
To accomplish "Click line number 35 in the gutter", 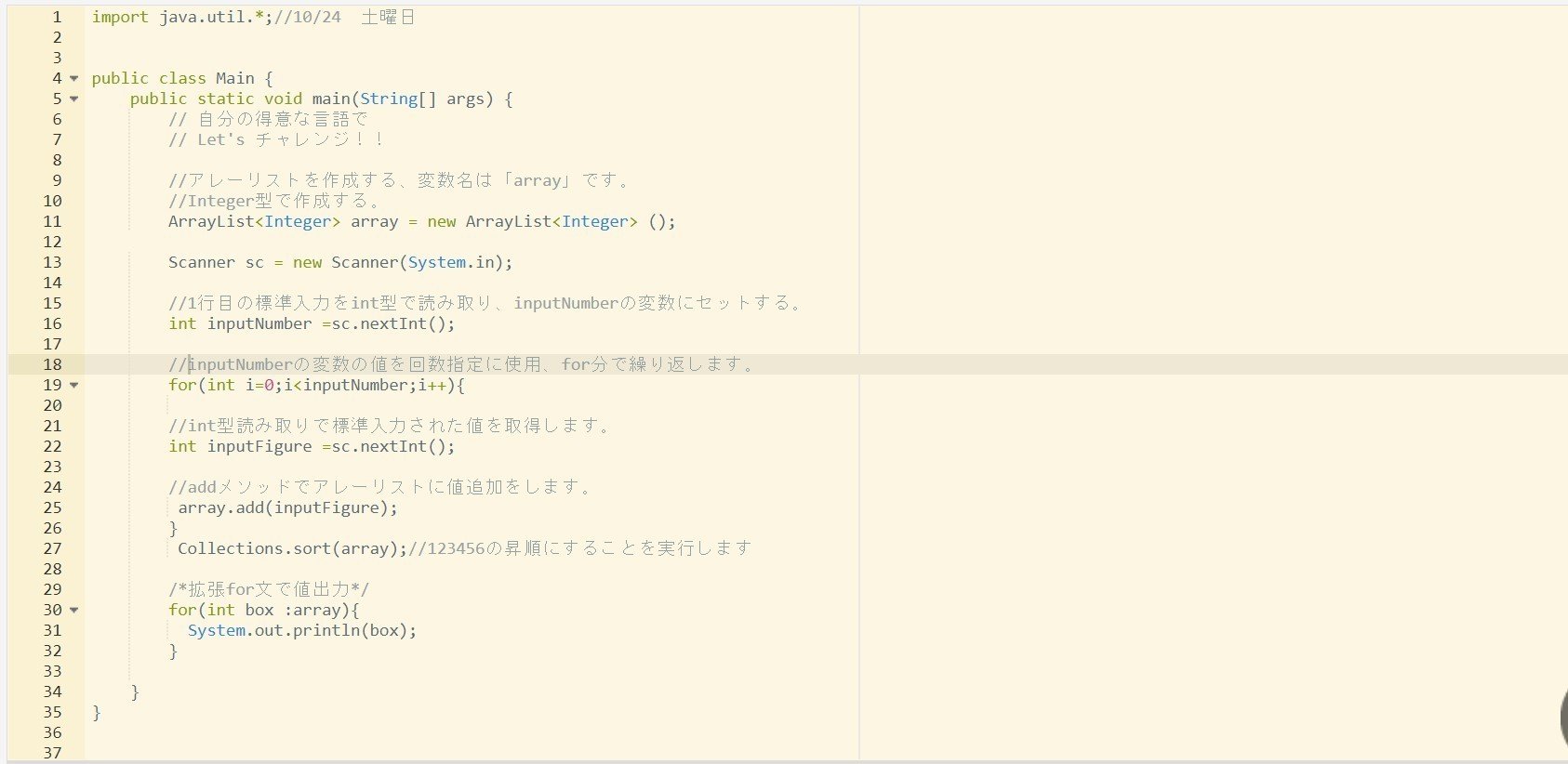I will pos(52,713).
